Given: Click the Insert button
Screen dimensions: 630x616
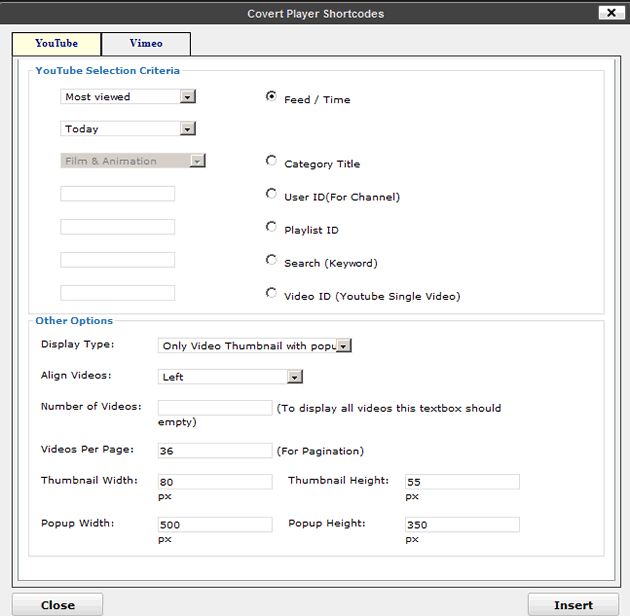Looking at the screenshot, I should pyautogui.click(x=573, y=605).
